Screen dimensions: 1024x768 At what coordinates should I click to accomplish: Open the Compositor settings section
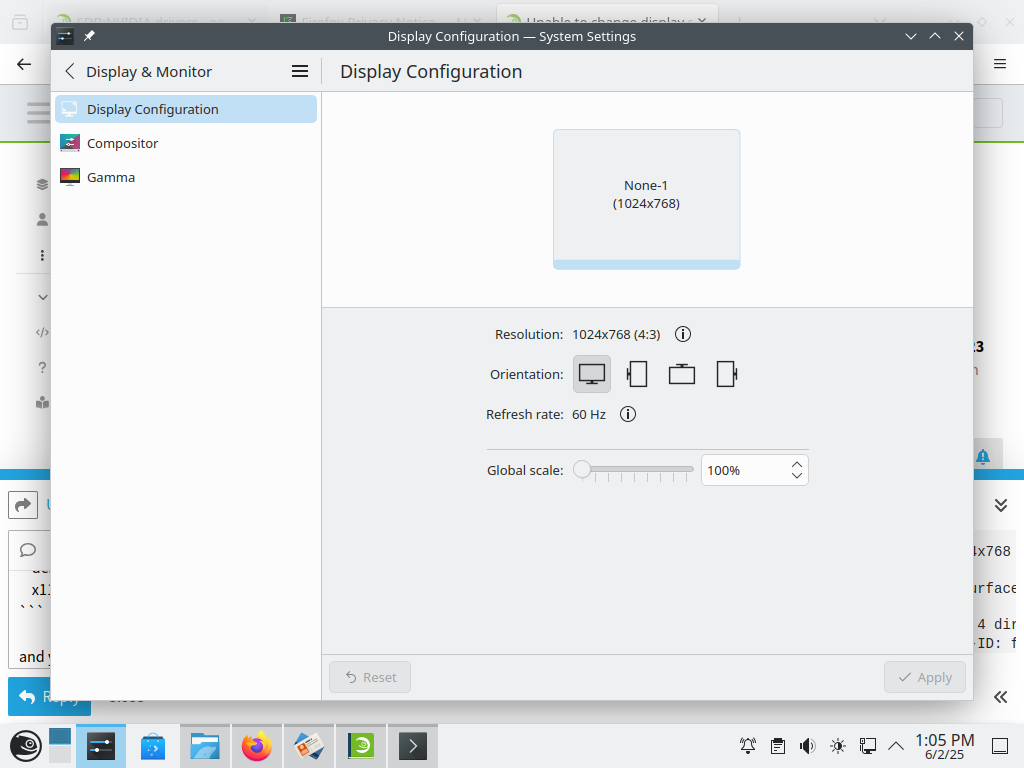pos(122,143)
